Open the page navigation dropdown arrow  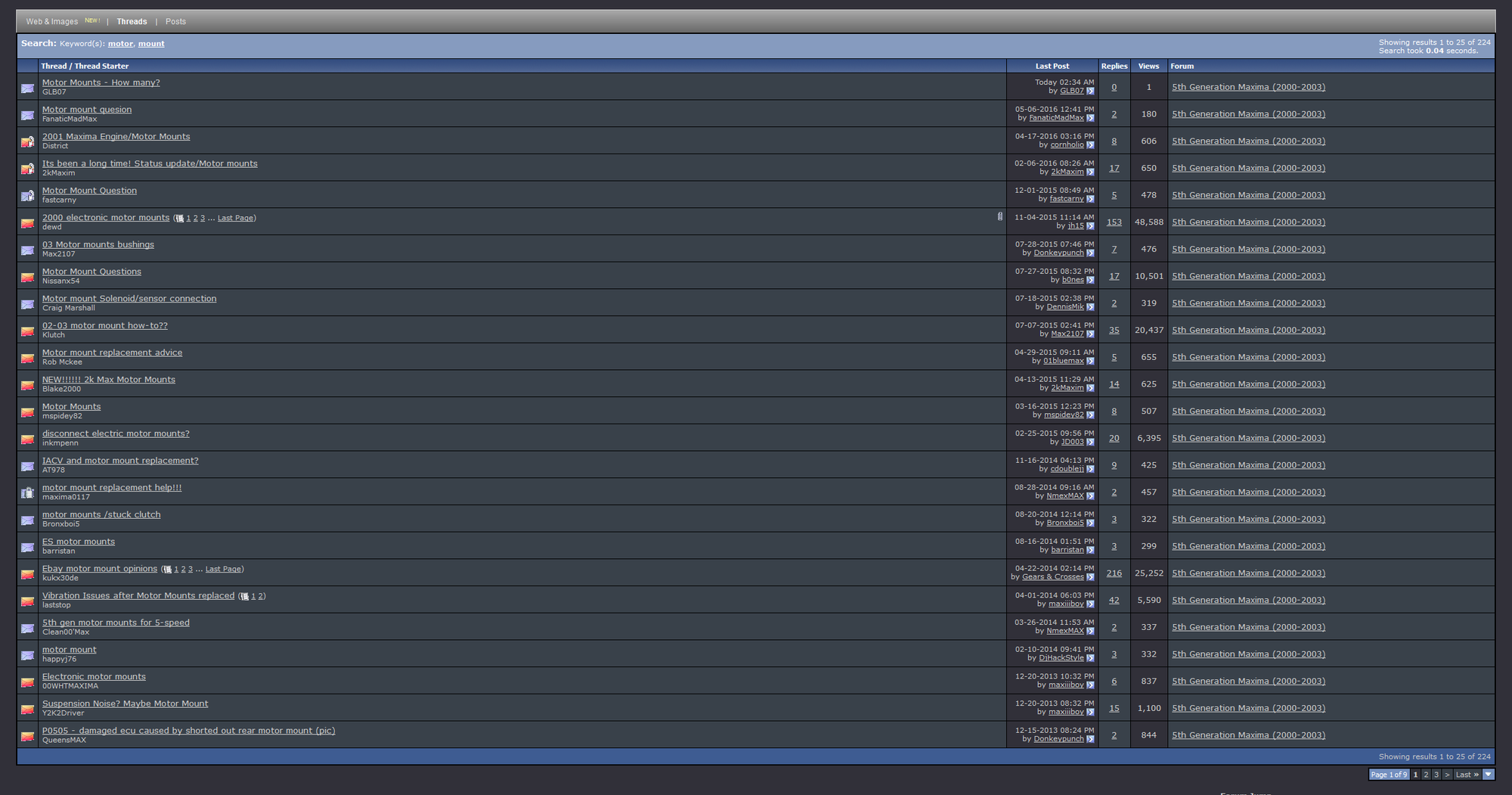pos(1488,774)
